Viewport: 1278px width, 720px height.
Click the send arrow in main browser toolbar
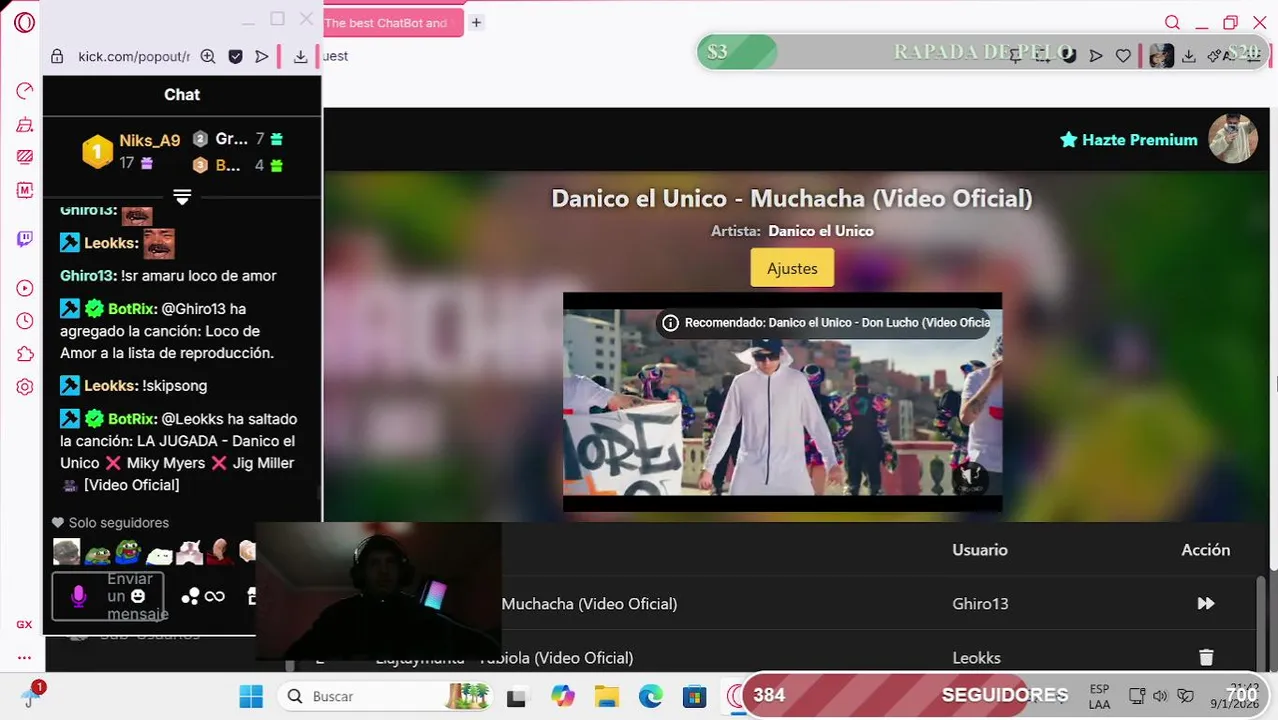pyautogui.click(x=1096, y=56)
